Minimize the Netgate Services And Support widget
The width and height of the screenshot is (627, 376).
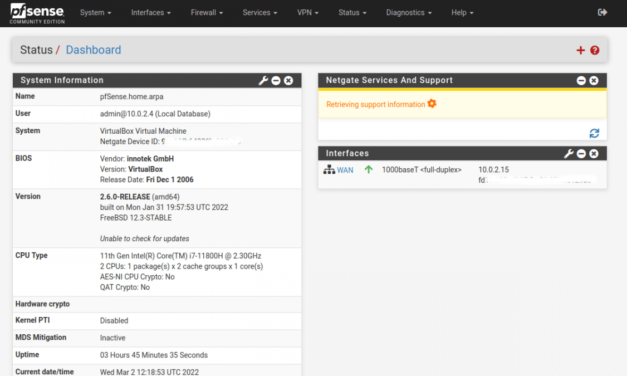pyautogui.click(x=581, y=81)
